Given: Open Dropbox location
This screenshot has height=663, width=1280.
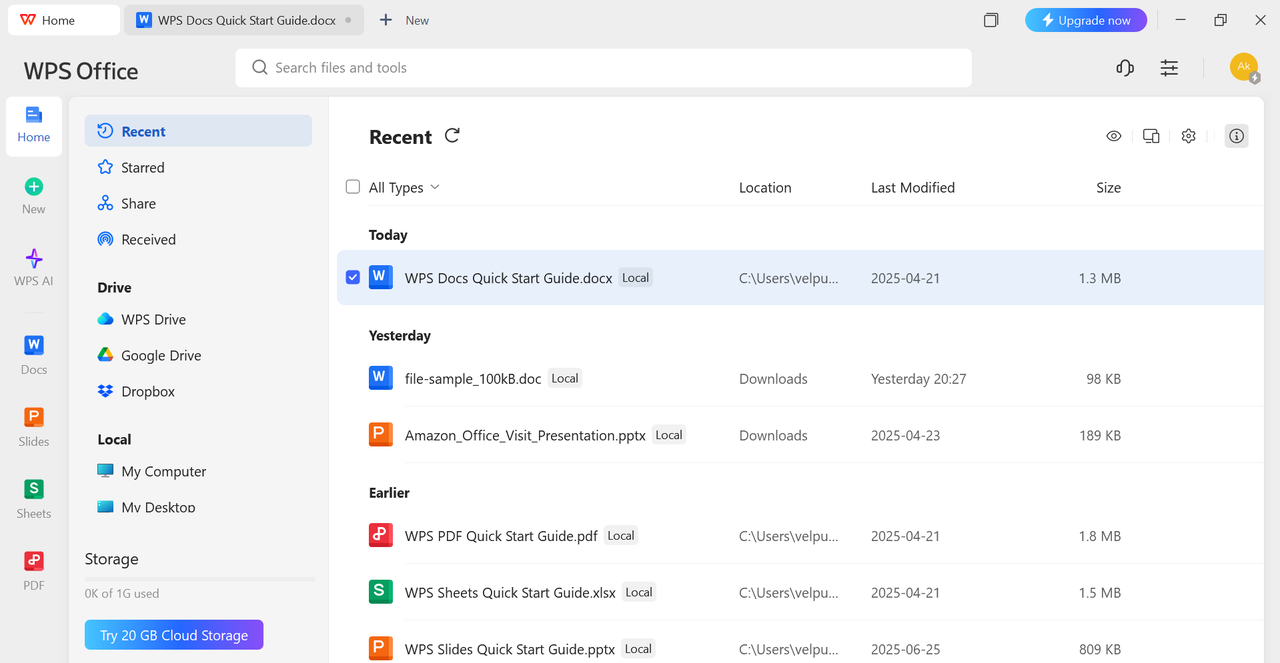Looking at the screenshot, I should point(198,391).
